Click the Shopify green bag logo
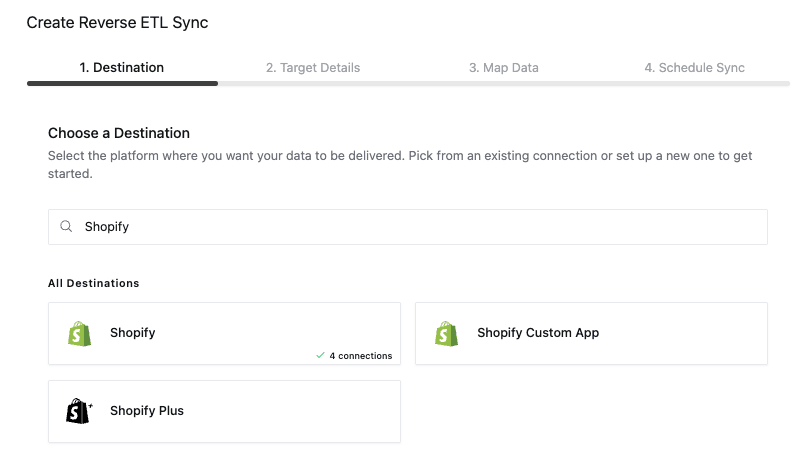810x454 pixels. pyautogui.click(x=79, y=333)
